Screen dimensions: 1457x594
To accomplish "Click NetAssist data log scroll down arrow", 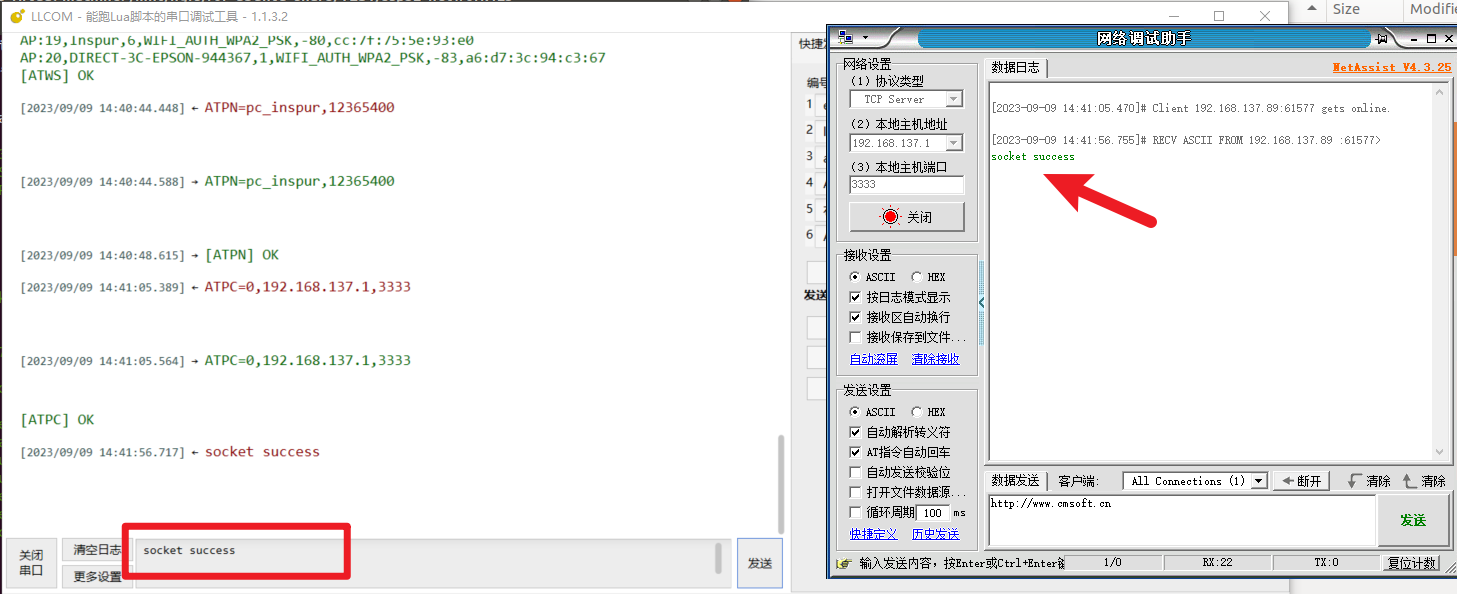I will pyautogui.click(x=1441, y=452).
